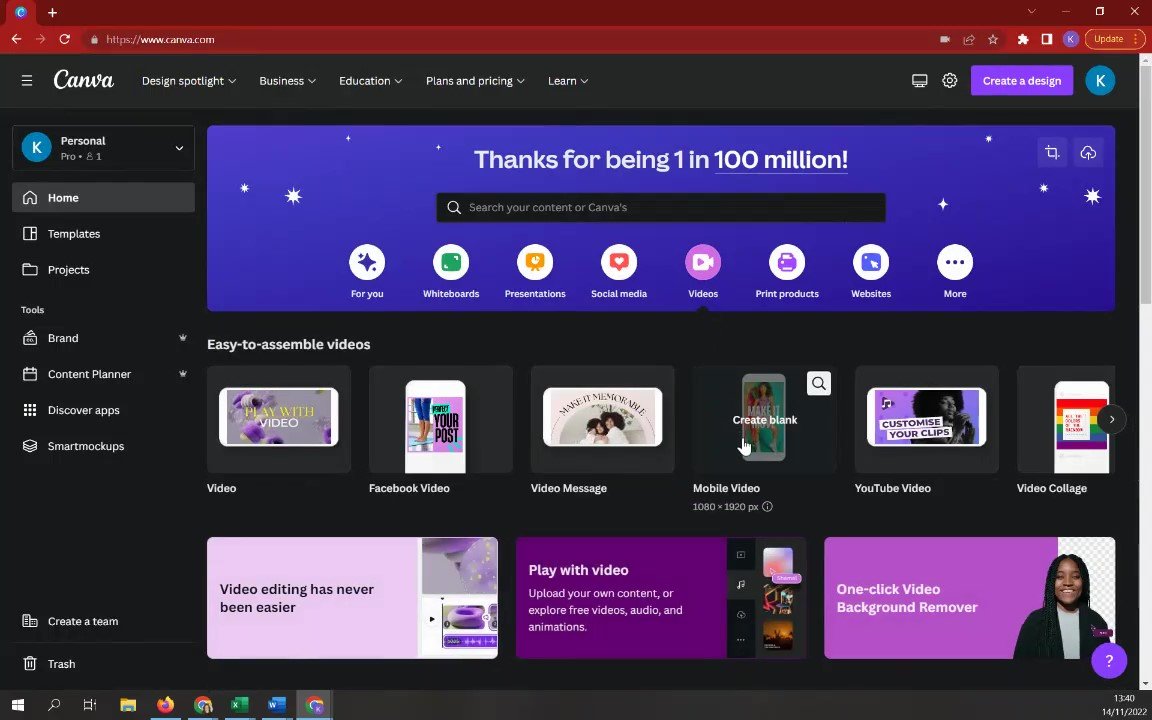Click the browser share page icon
1152x720 pixels.
[969, 40]
